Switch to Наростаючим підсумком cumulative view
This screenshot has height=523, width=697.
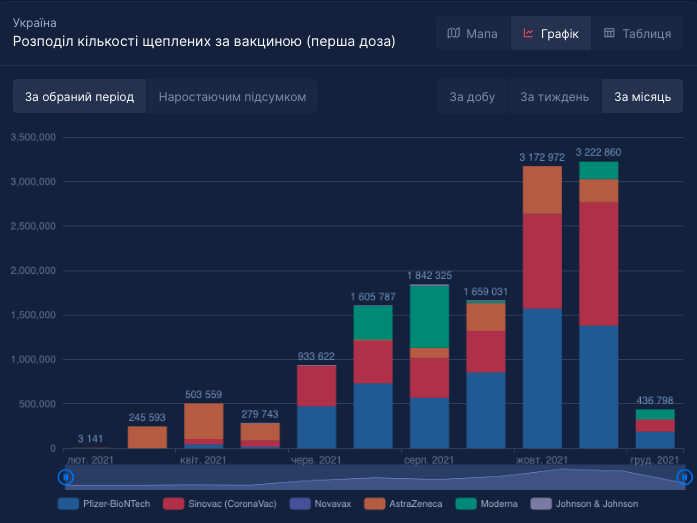pos(232,97)
